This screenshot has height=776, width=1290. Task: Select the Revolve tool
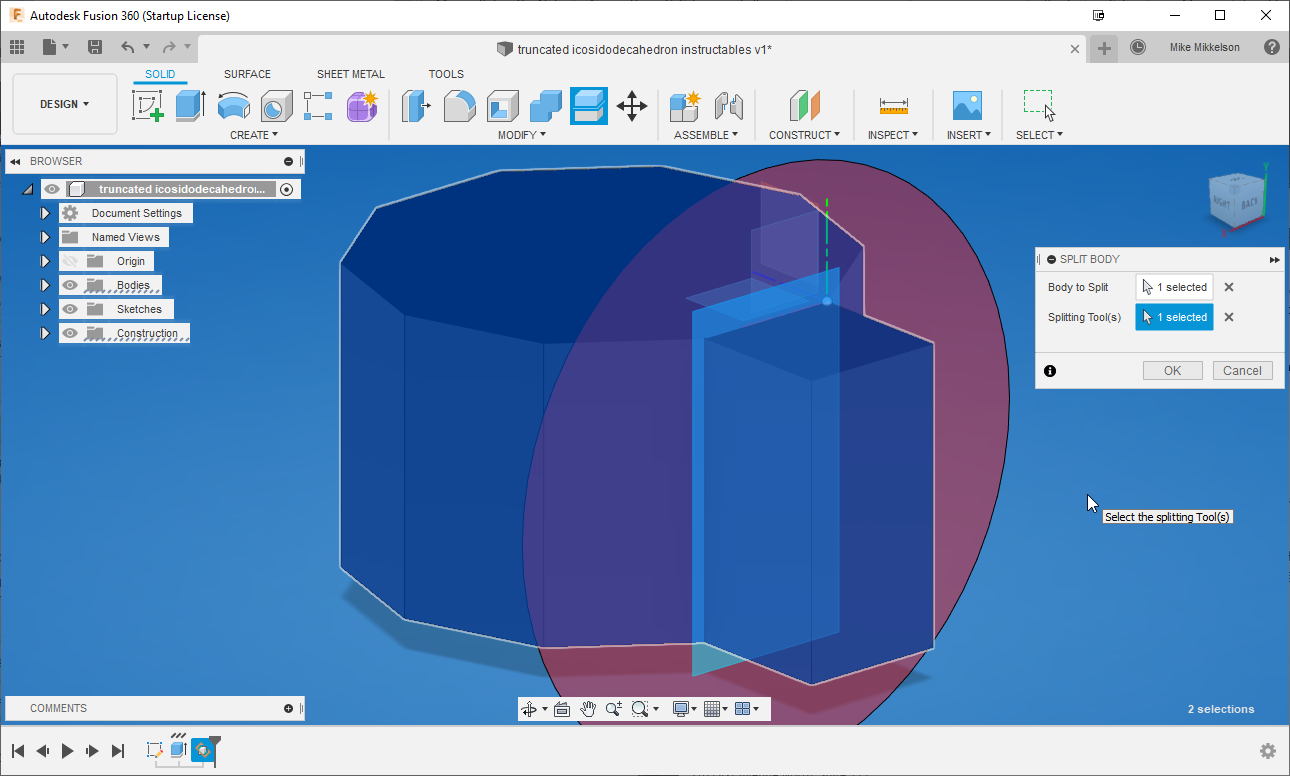(x=233, y=105)
